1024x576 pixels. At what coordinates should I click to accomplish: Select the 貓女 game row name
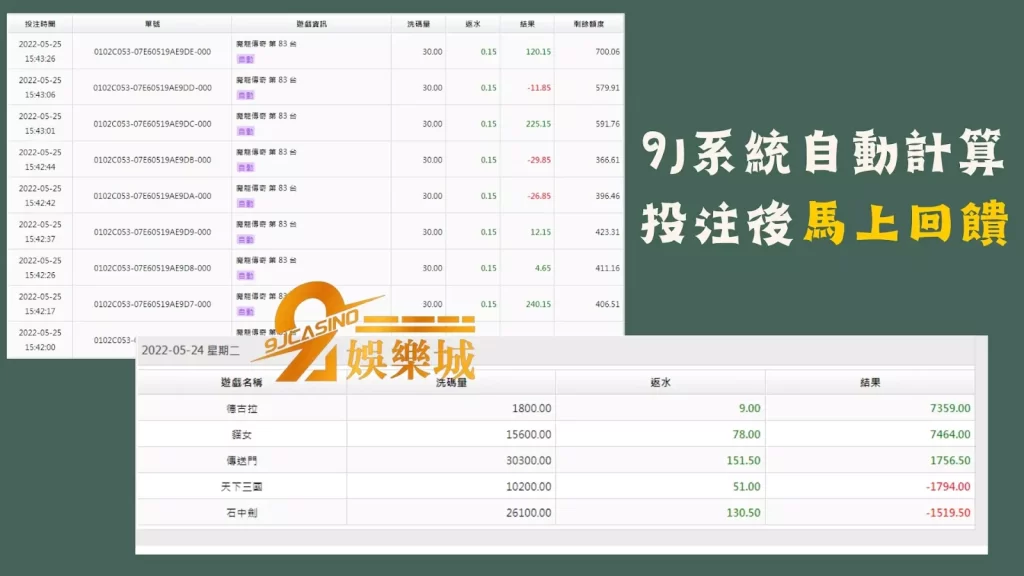(242, 435)
